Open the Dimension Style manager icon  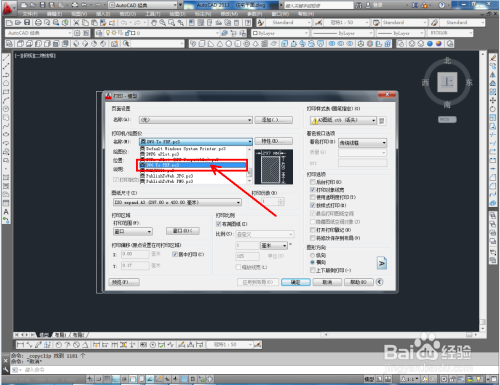pos(319,23)
